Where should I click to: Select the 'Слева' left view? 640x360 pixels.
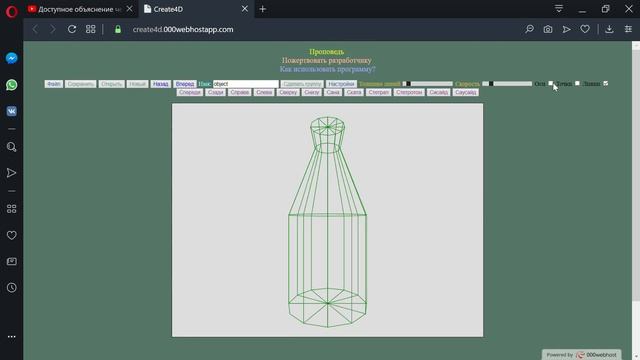(264, 93)
